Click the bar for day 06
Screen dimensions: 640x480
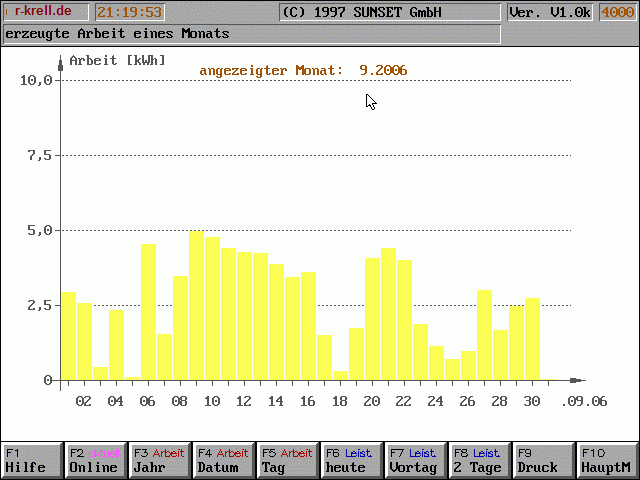tap(148, 312)
